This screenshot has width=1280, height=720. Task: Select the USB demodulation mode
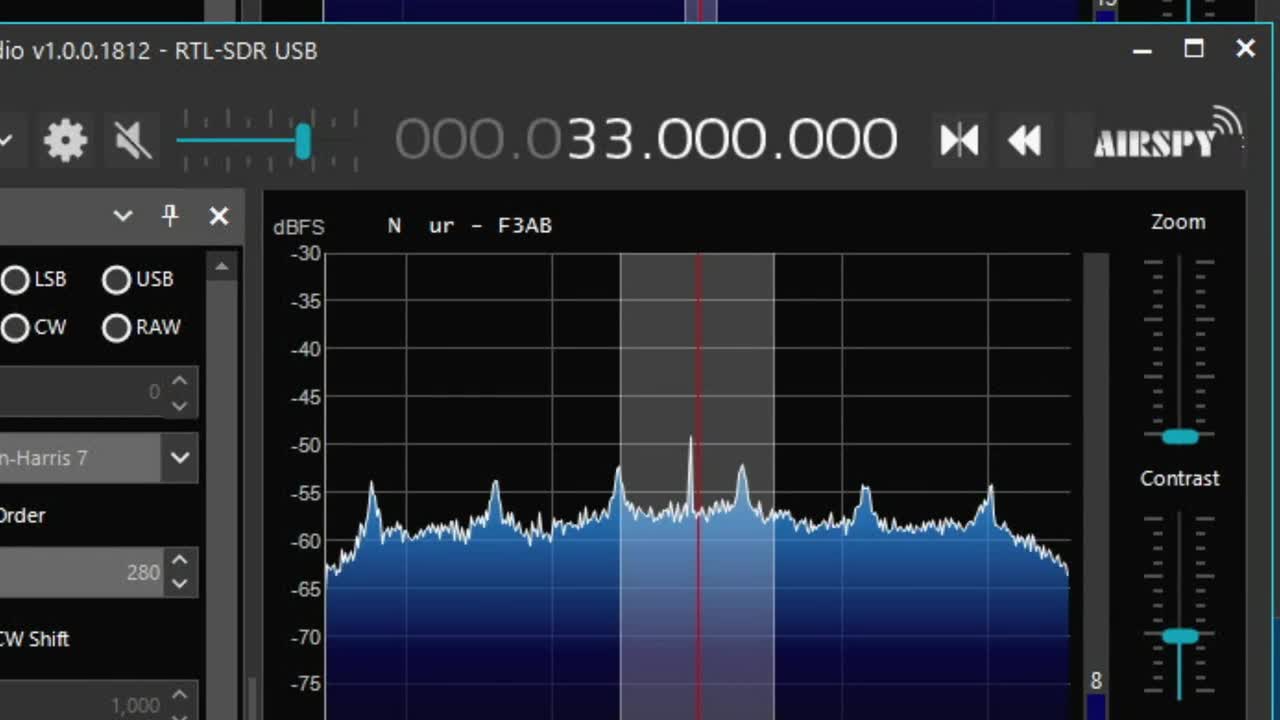[x=117, y=280]
